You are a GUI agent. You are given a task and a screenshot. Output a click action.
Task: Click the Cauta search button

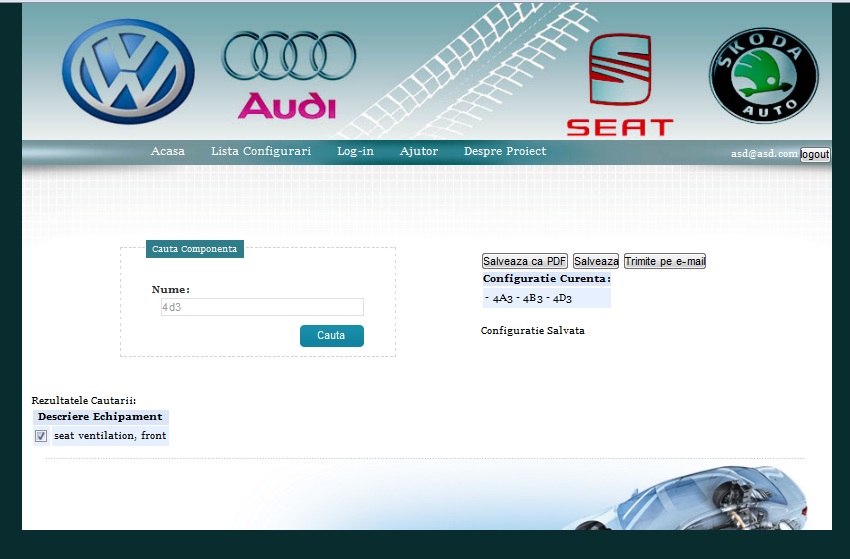point(332,336)
